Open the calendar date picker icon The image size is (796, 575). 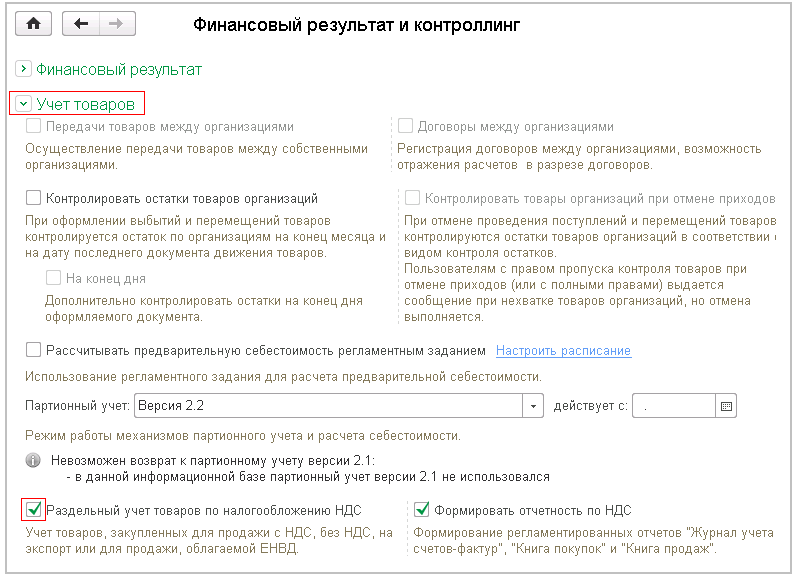(726, 406)
